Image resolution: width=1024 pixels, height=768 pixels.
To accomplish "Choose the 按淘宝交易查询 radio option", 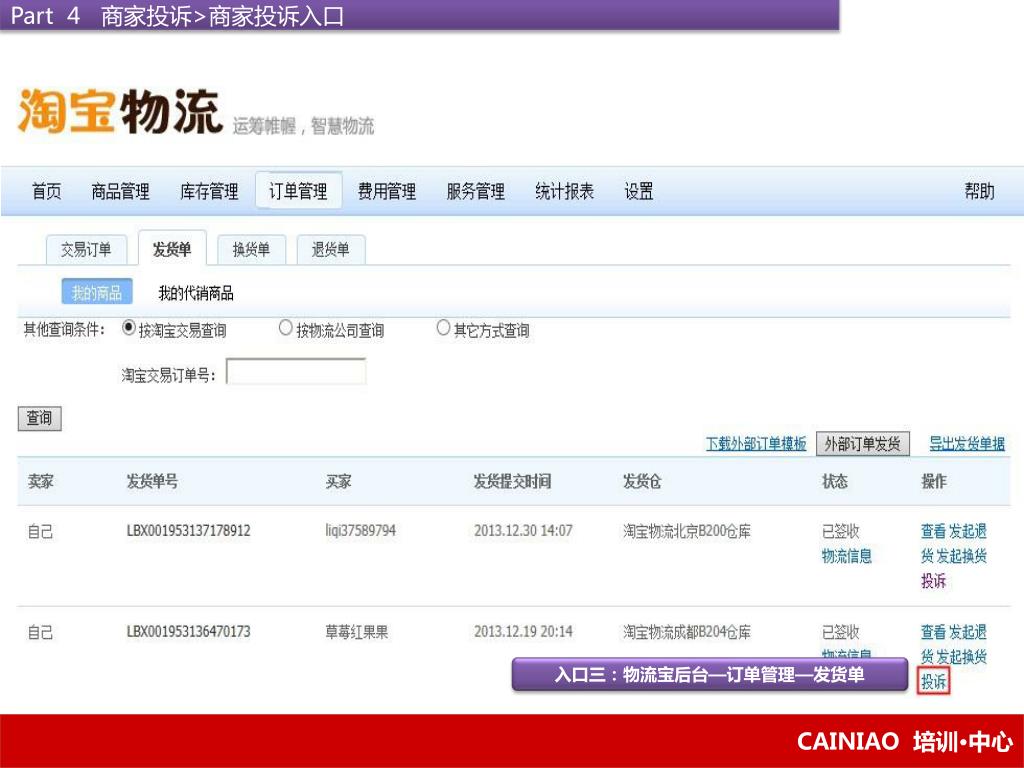I will point(129,328).
